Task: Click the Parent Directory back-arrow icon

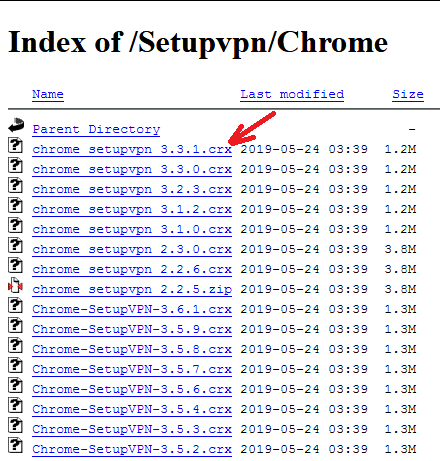Action: (x=16, y=125)
